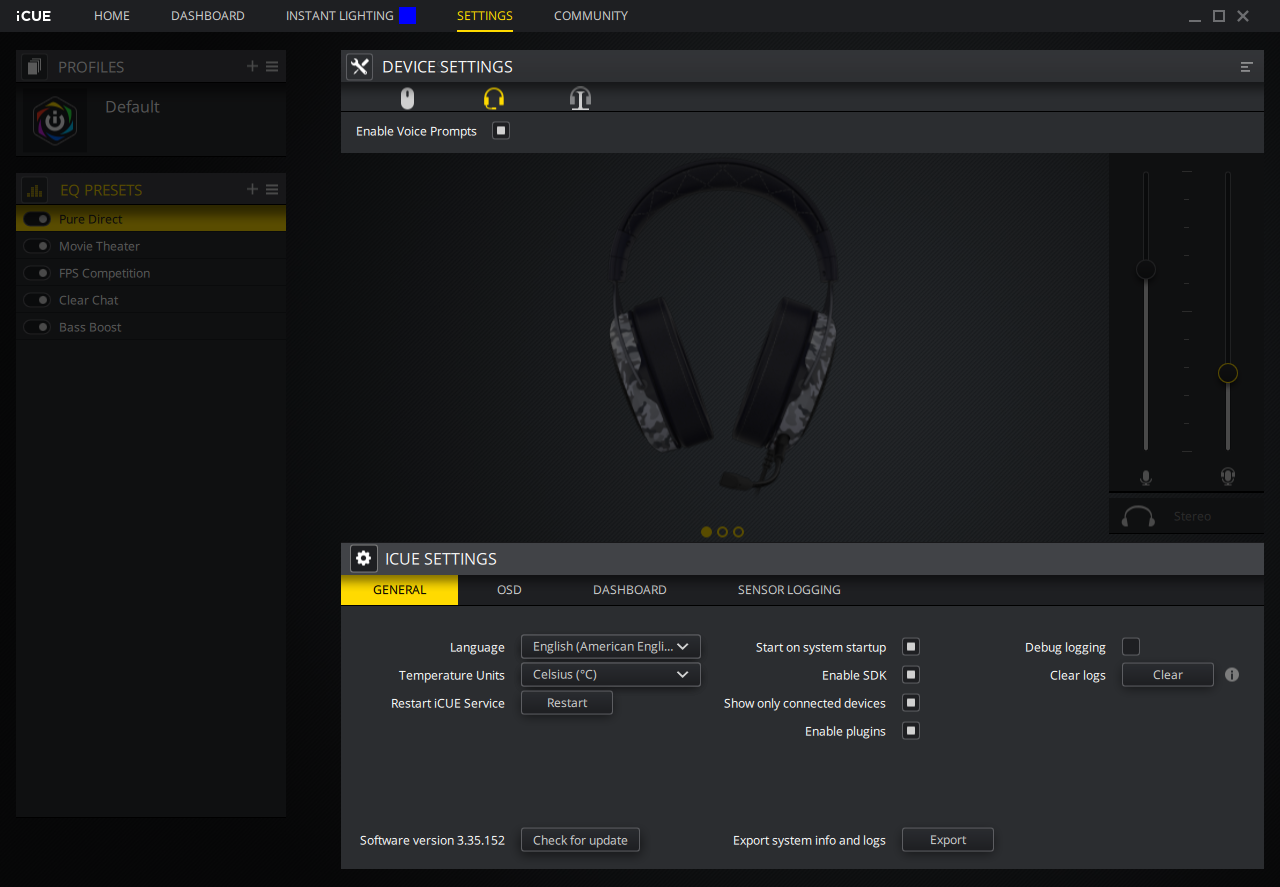Click the Clear logs button
The image size is (1280, 887).
click(1168, 674)
